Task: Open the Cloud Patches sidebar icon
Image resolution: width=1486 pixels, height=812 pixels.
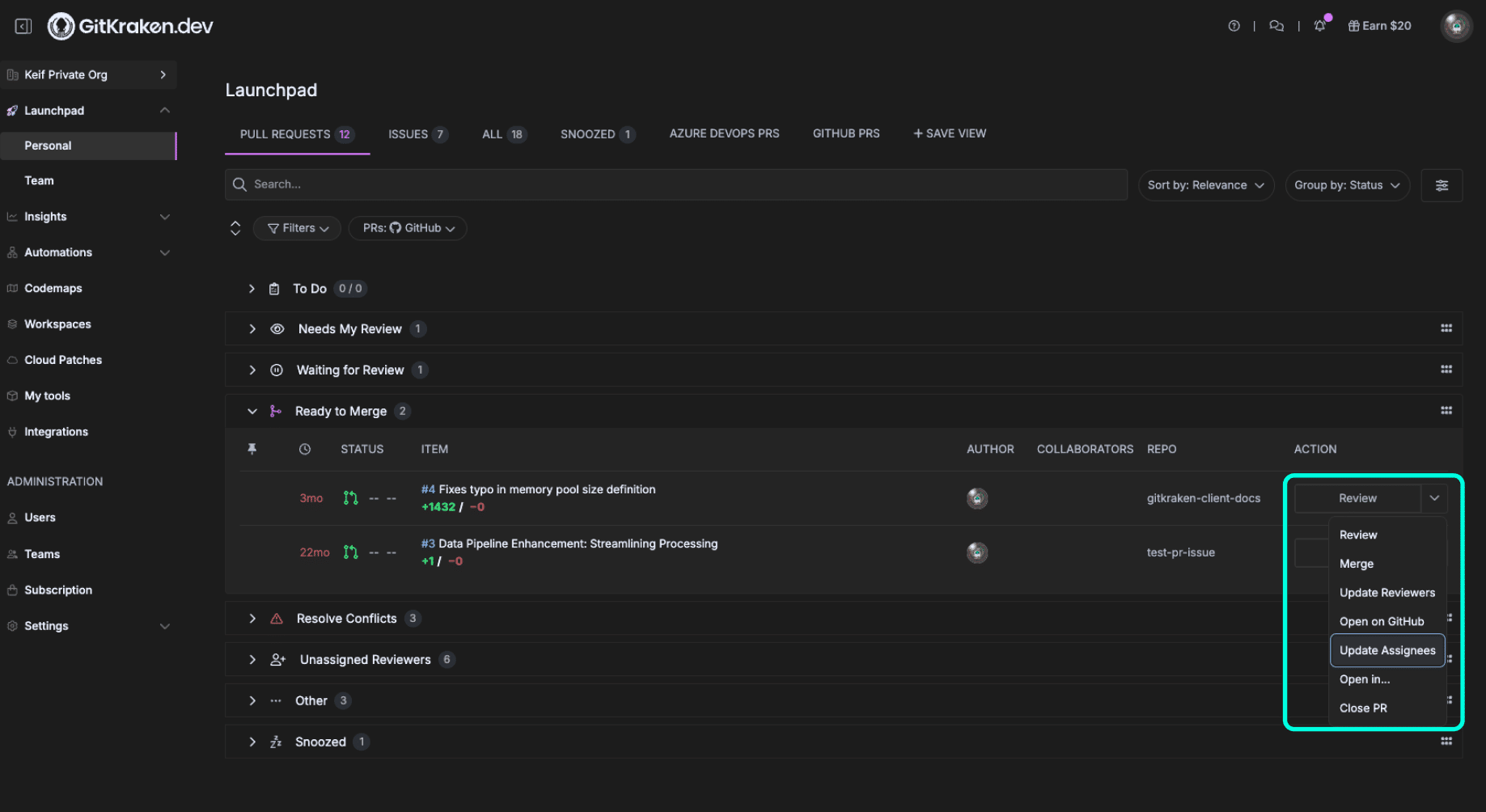Action: tap(12, 359)
